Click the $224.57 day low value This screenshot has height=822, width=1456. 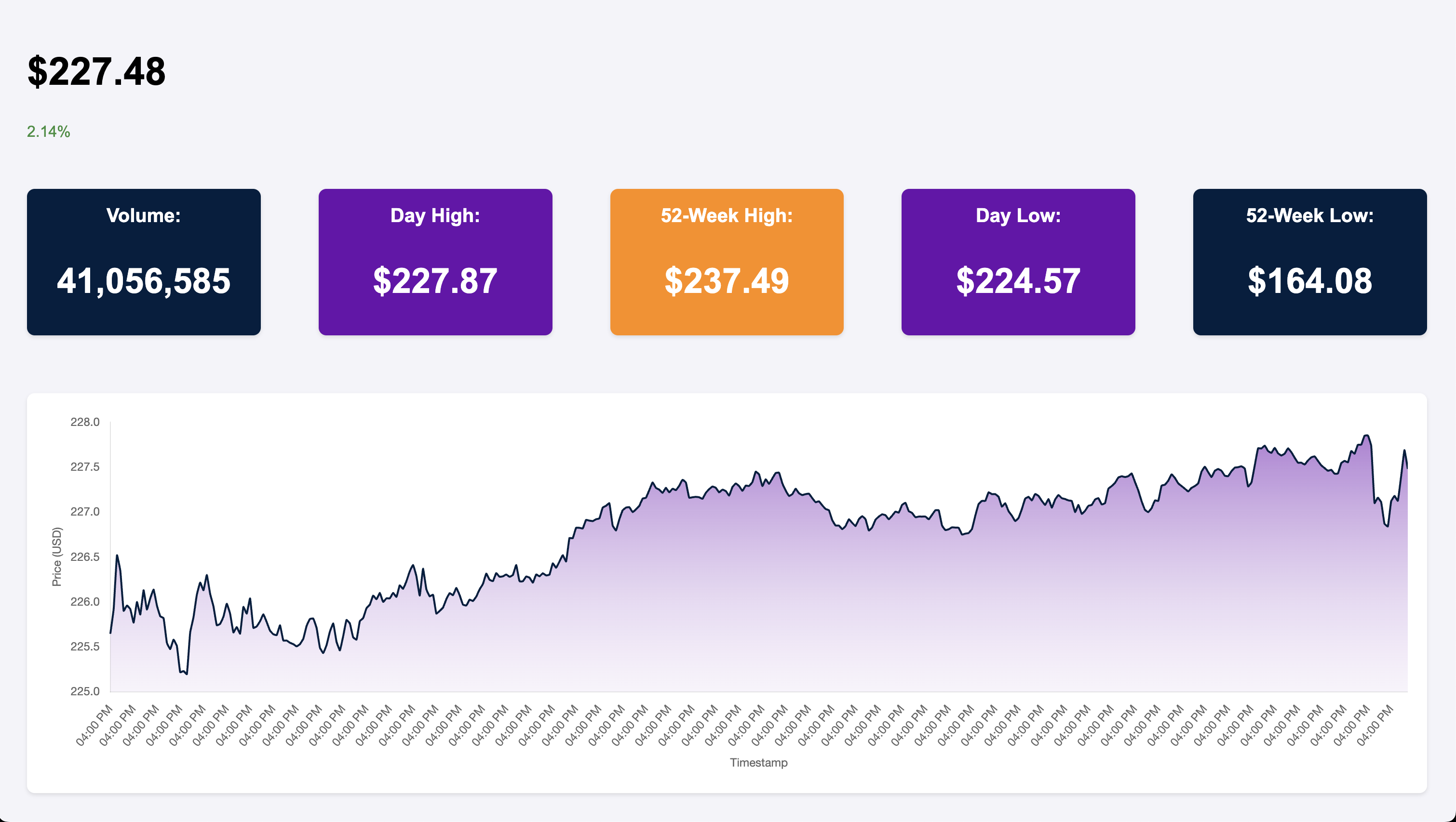tap(1018, 281)
